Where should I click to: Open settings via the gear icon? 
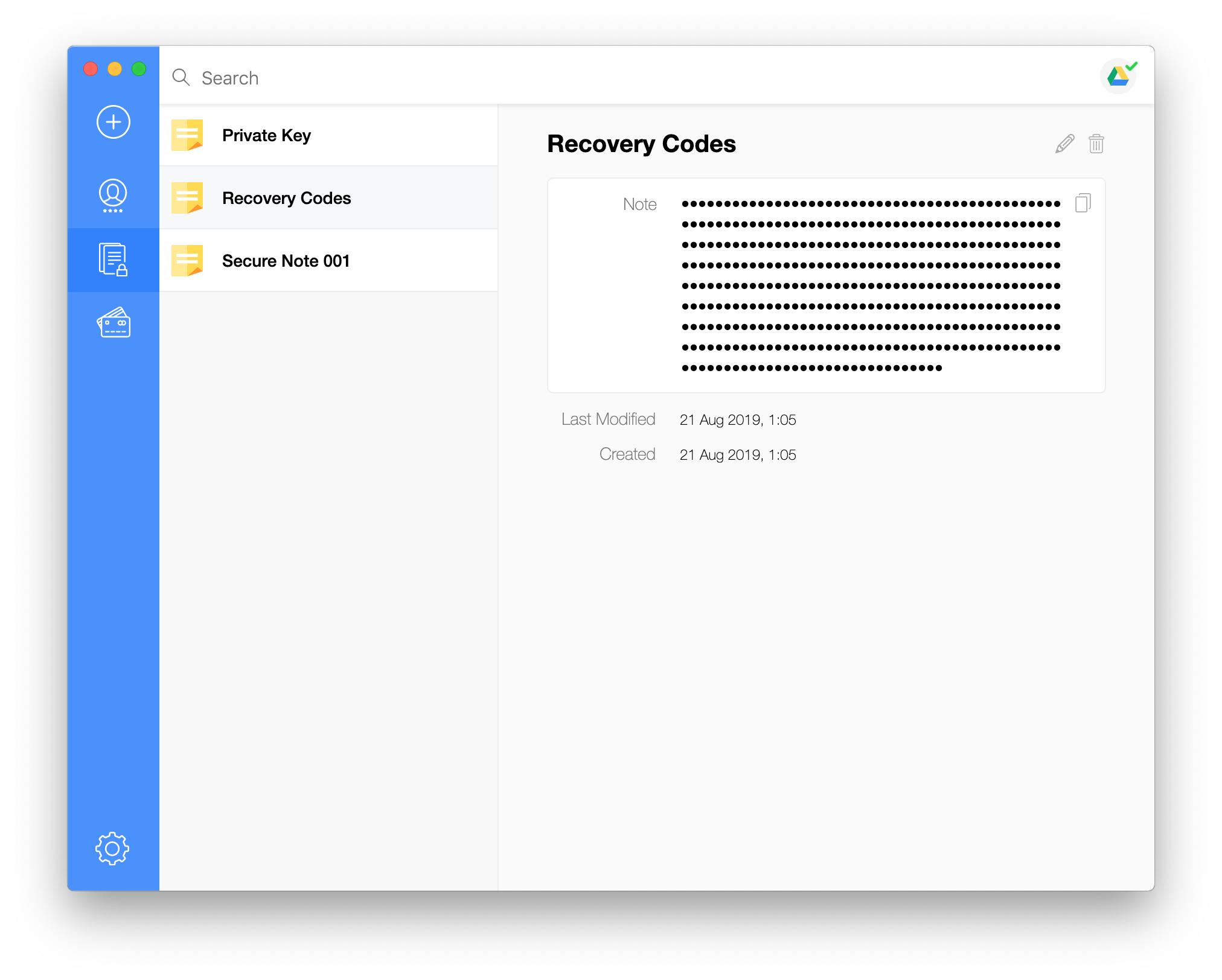point(112,848)
